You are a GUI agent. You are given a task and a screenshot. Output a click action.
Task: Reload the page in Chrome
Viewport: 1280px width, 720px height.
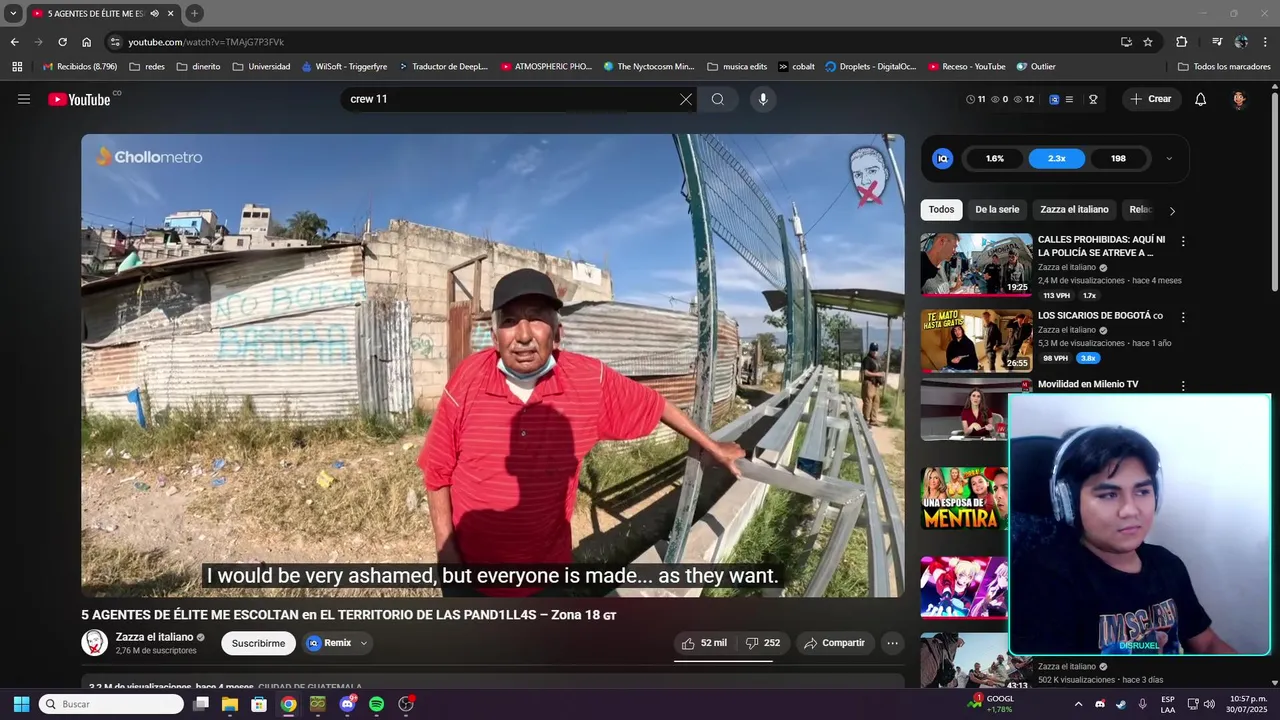tap(62, 42)
